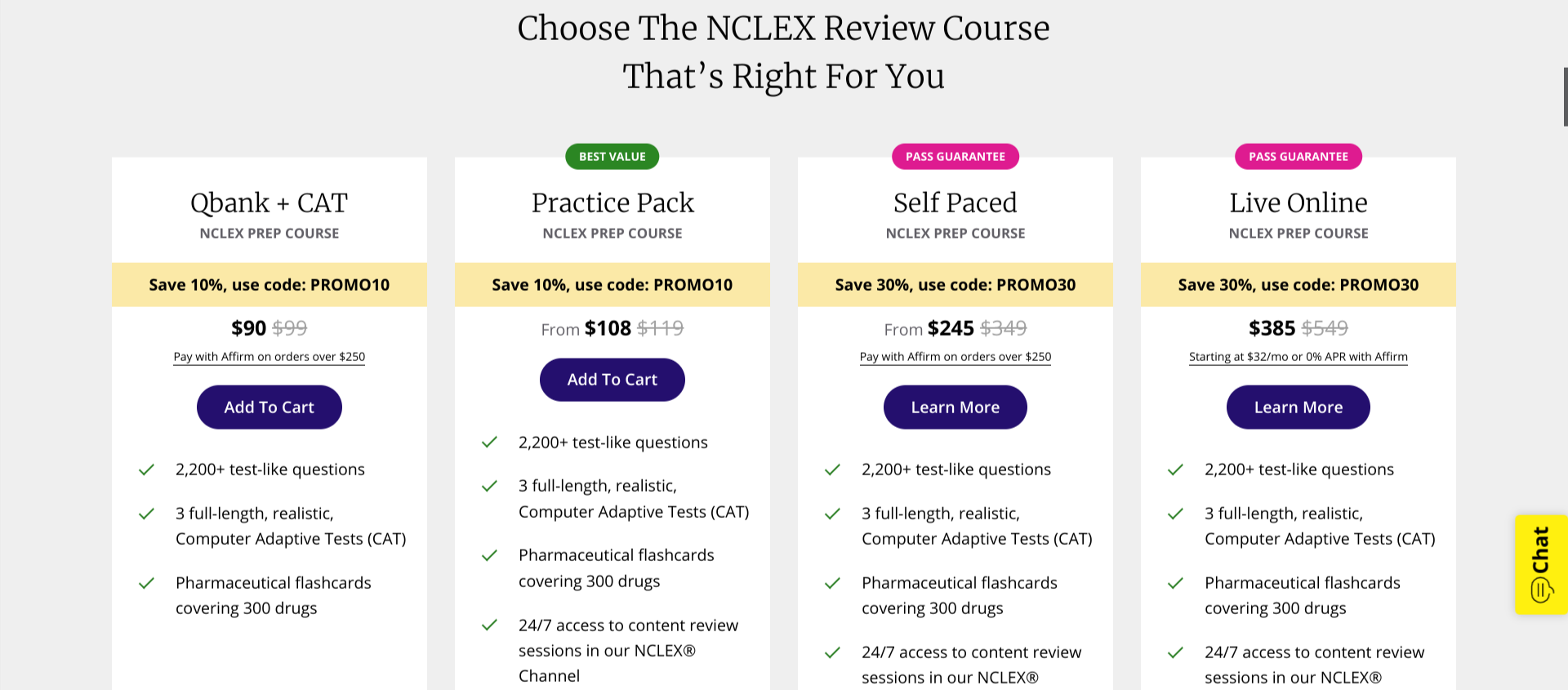This screenshot has width=1568, height=690.
Task: Click checkmark beside Live Online 3 full-length tests
Action: (1176, 514)
